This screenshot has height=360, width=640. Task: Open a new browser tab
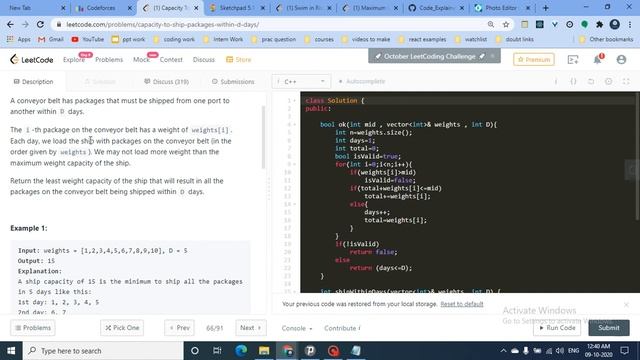[x=545, y=8]
